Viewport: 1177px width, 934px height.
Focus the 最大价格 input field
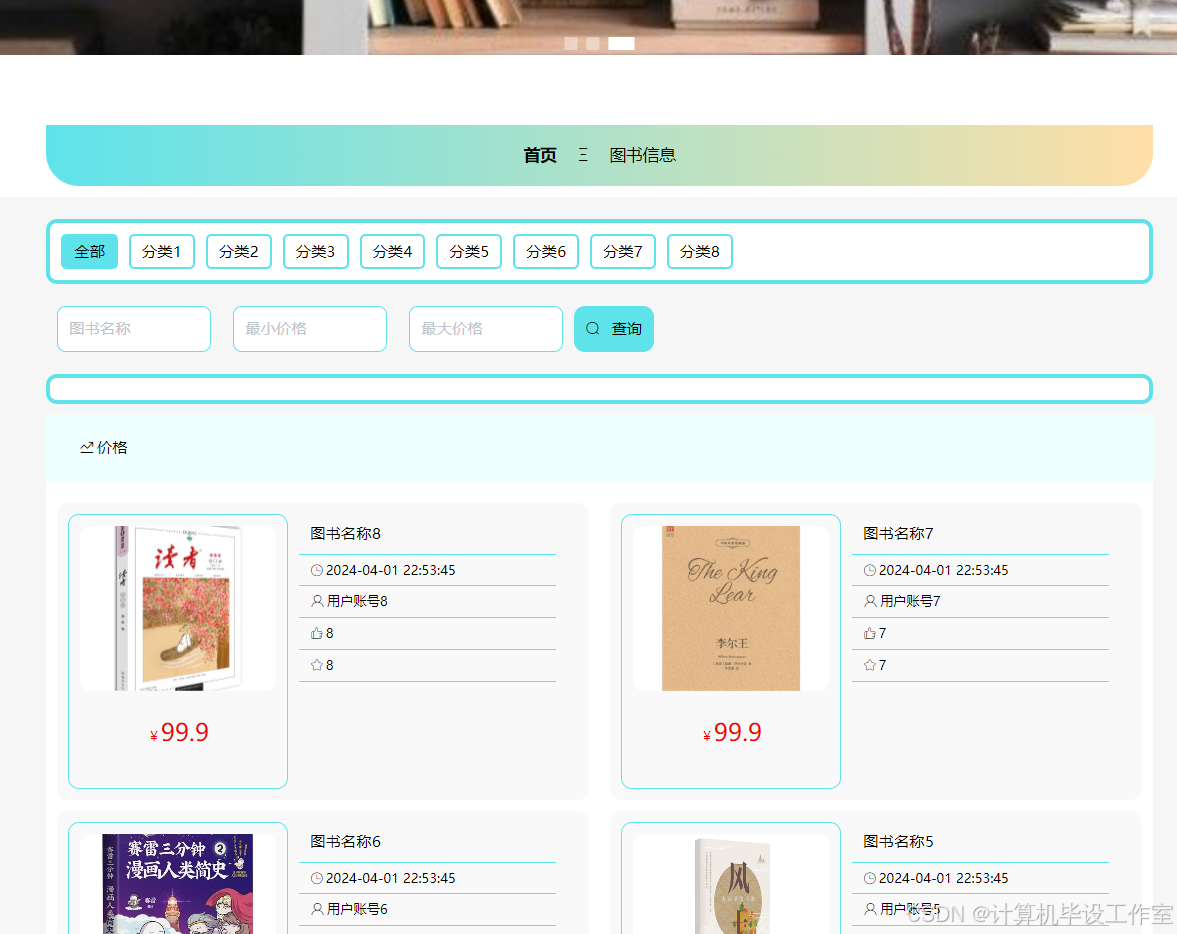point(486,329)
